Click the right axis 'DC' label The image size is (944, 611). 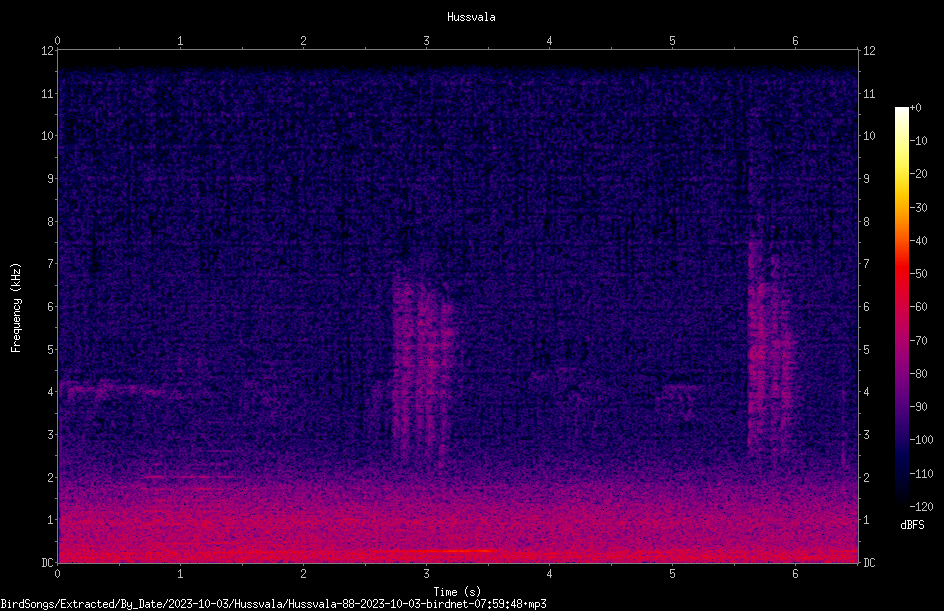click(869, 562)
